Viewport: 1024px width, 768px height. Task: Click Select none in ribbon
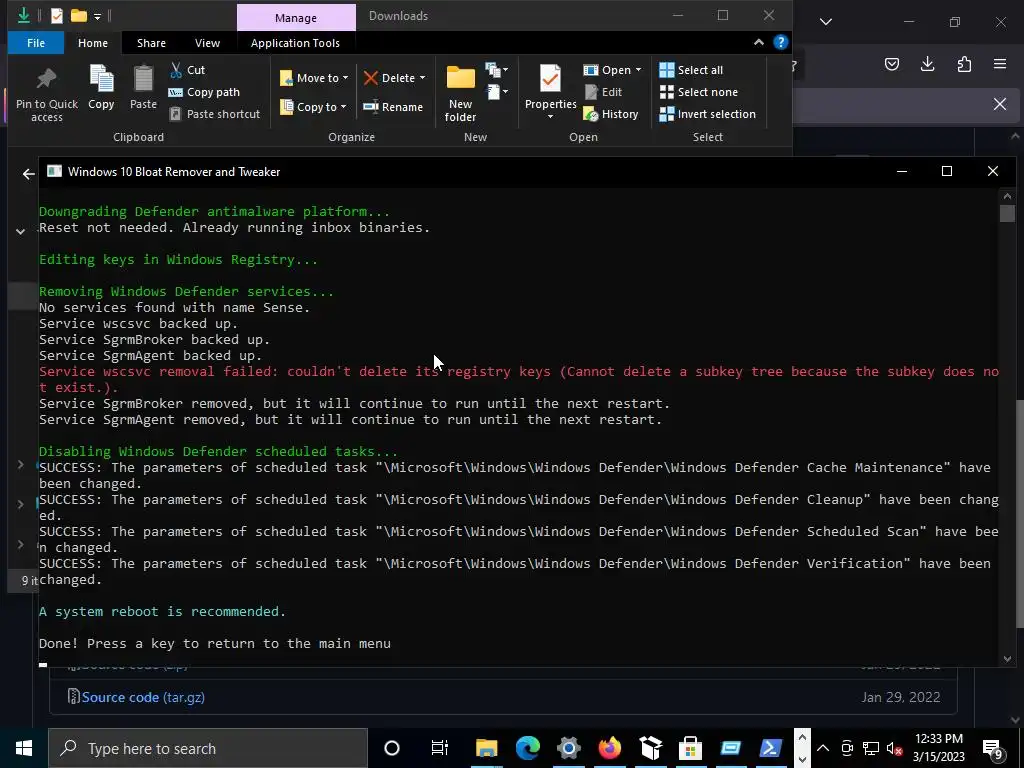click(x=699, y=92)
